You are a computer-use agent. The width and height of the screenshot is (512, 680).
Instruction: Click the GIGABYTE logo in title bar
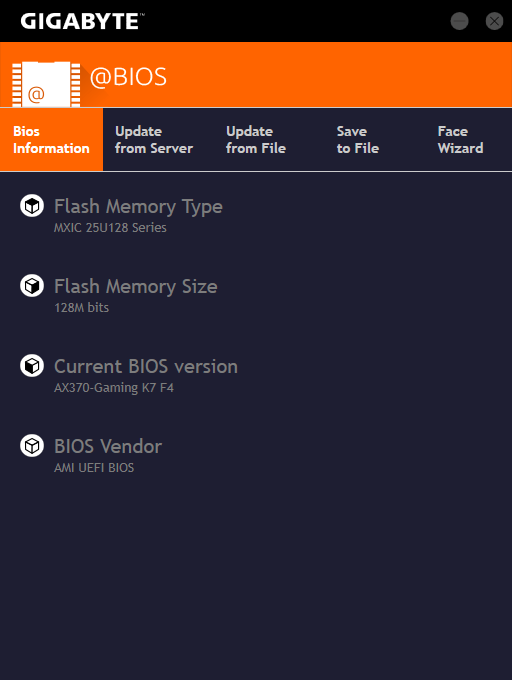click(82, 21)
